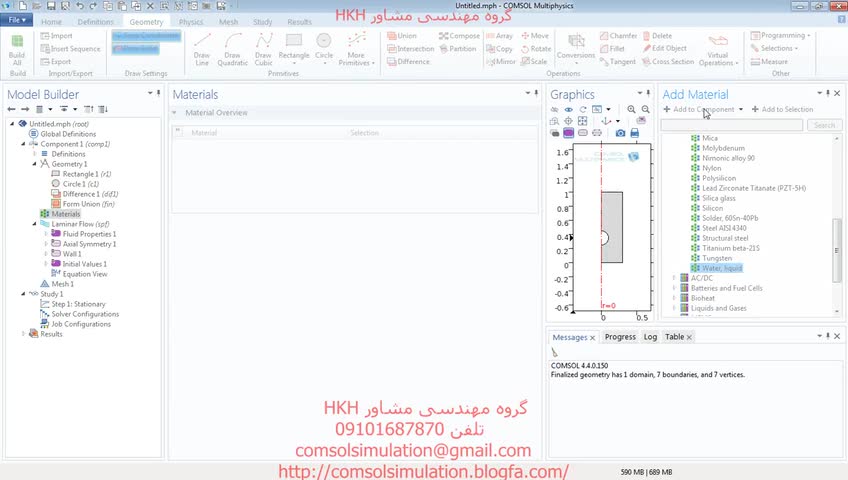
Task: Click the Import button in ribbon
Action: pos(56,36)
